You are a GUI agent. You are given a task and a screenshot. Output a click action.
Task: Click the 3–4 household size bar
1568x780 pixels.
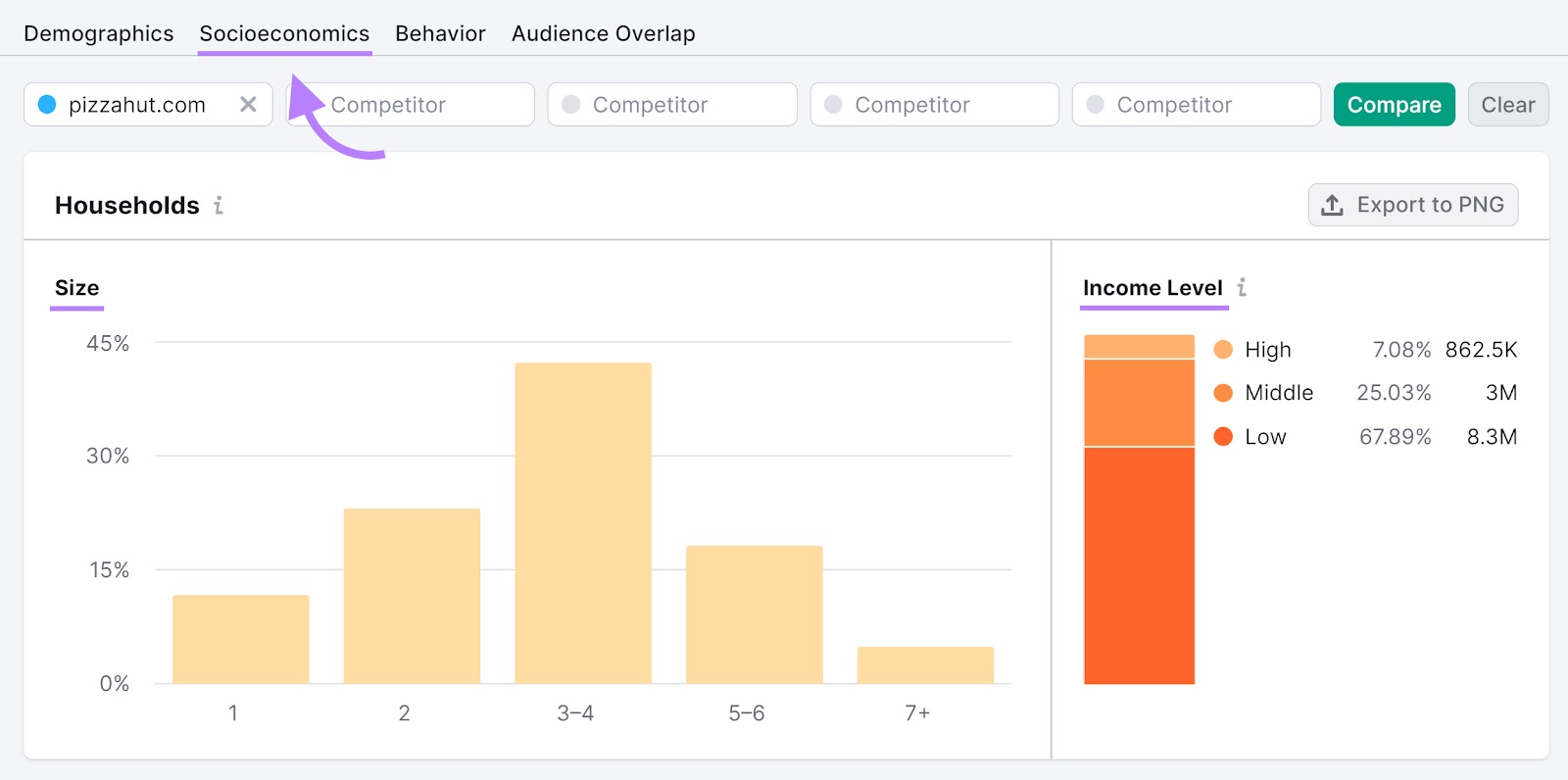point(583,523)
